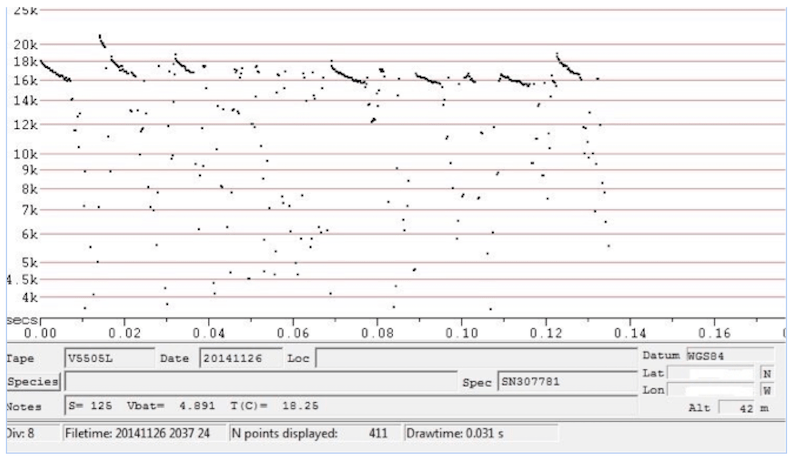Click the W hemisphere box beside Lon

pos(768,389)
